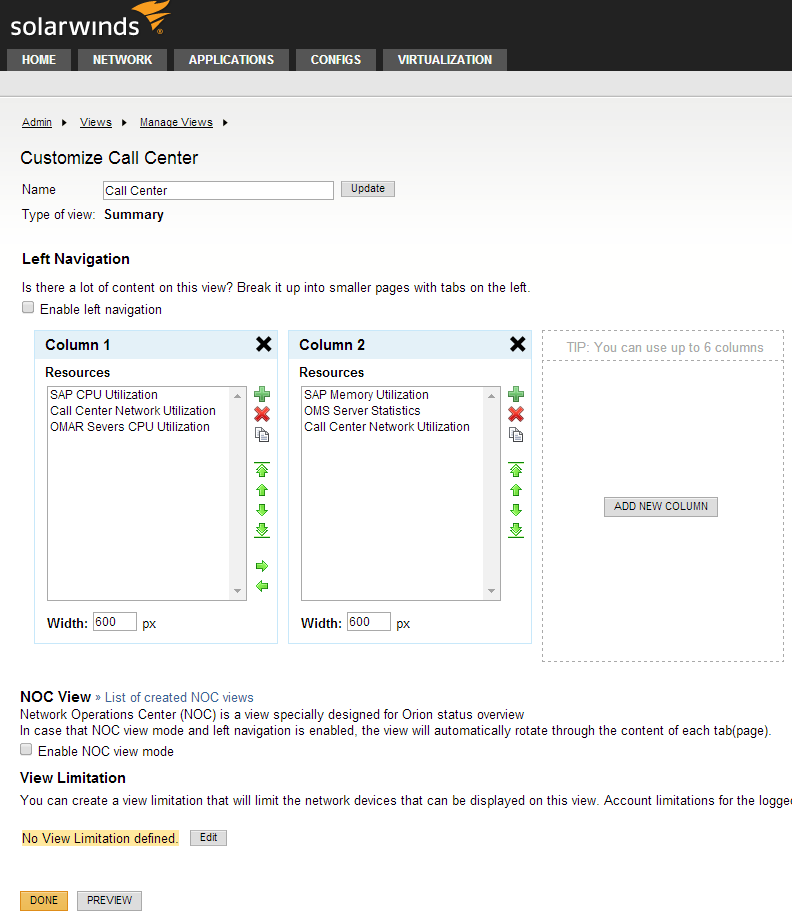Move Column 2 resource to top
Image resolution: width=792 pixels, height=914 pixels.
pos(516,470)
